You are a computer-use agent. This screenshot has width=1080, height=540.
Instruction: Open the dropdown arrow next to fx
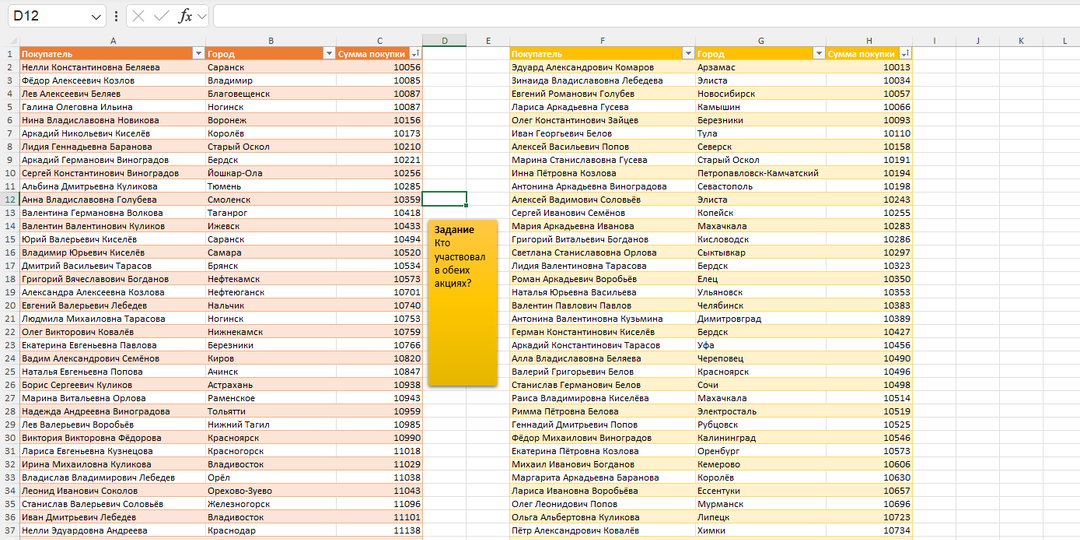[x=202, y=17]
